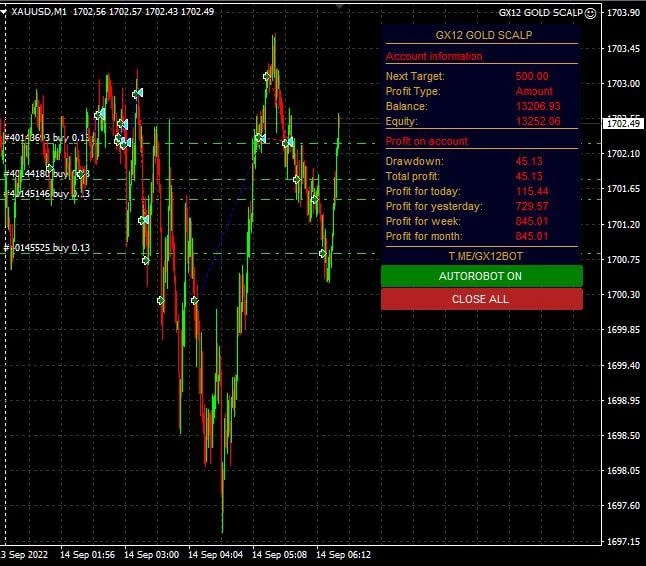The width and height of the screenshot is (646, 566).
Task: Click the Next Target value 500.00
Action: (x=531, y=76)
